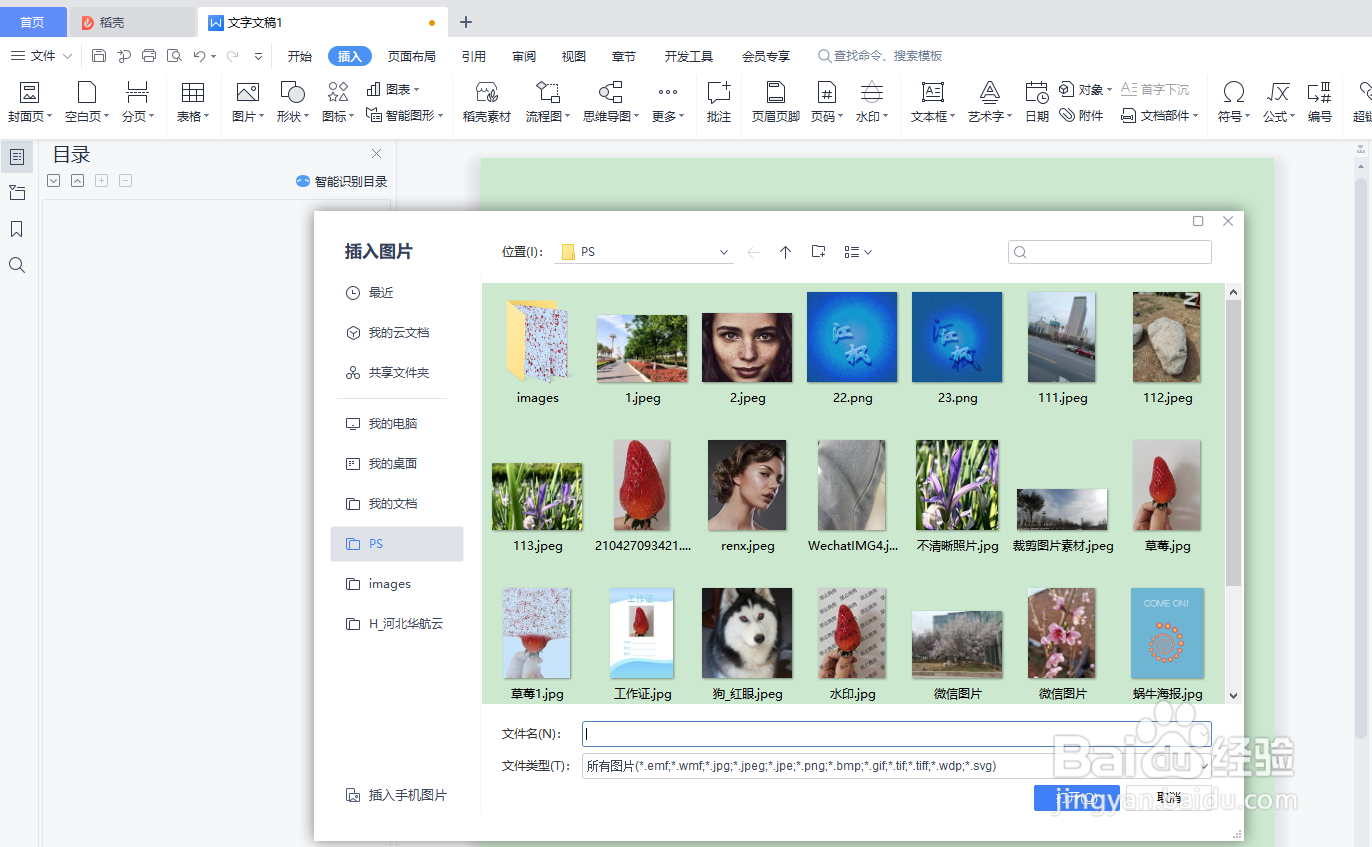Click 智能识别目录 link

tap(341, 181)
